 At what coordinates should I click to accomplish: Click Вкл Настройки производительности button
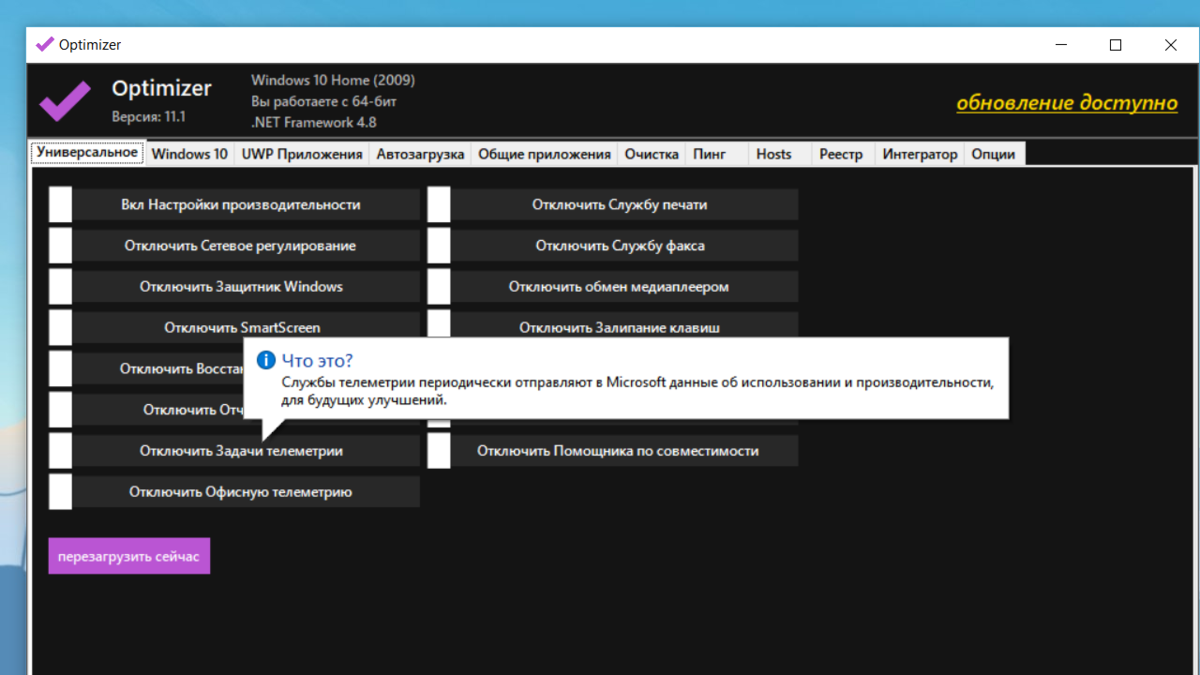[x=246, y=205]
